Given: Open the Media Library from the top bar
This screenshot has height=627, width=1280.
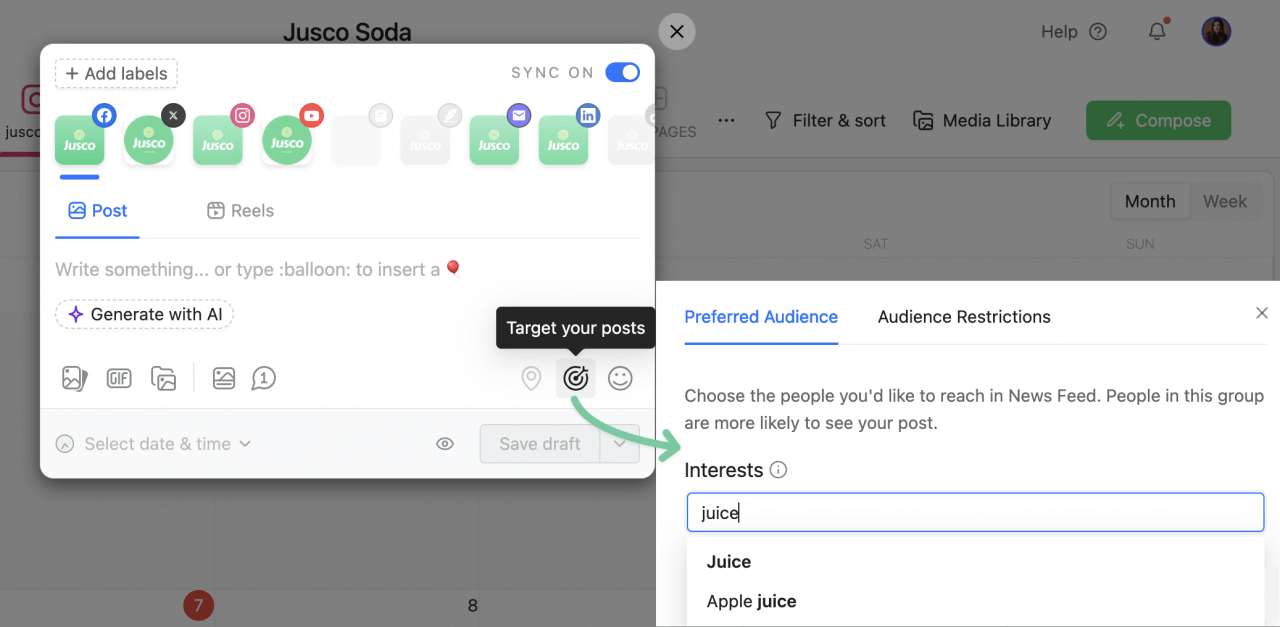Looking at the screenshot, I should pyautogui.click(x=982, y=120).
